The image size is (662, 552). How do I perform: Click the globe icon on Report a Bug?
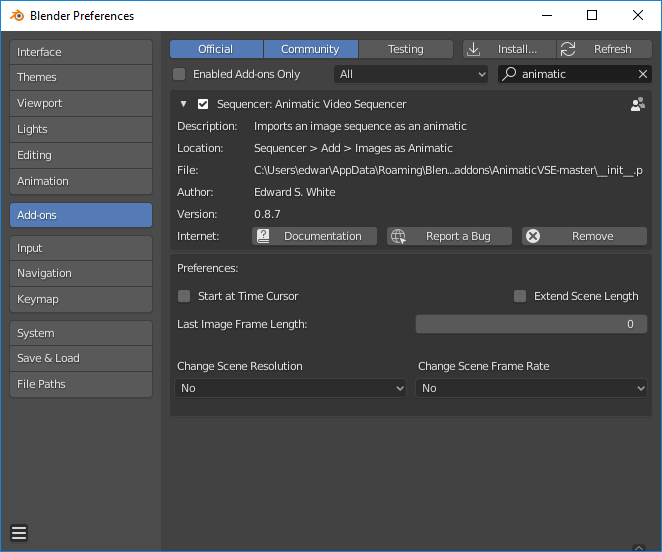[x=399, y=236]
